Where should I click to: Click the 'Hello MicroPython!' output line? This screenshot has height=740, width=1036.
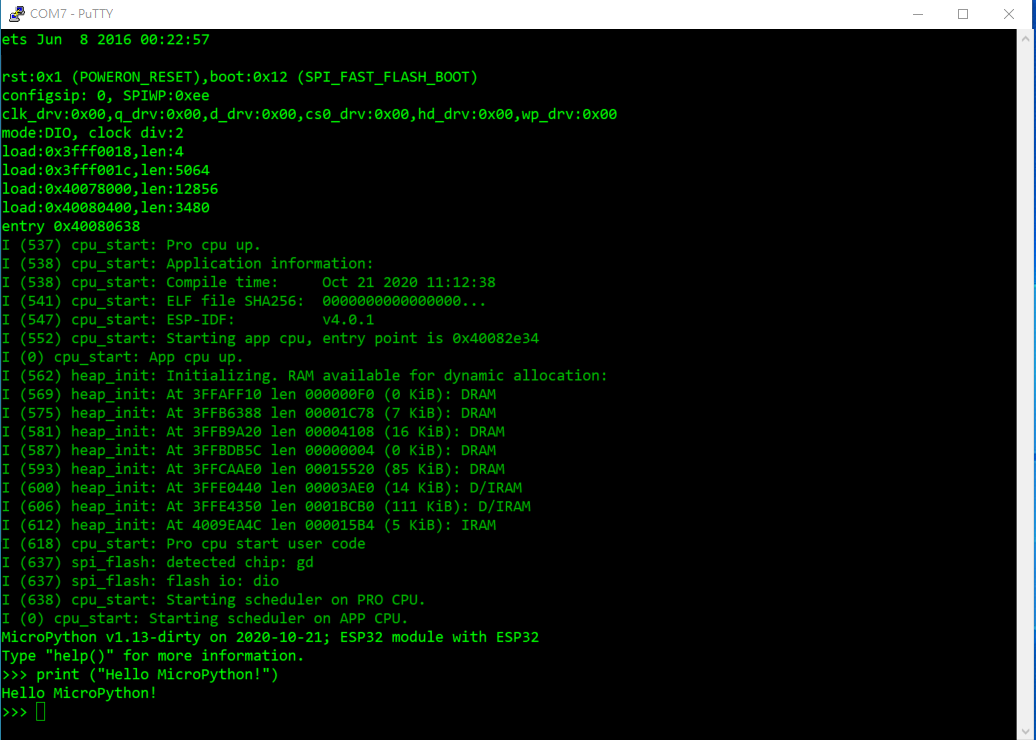(x=79, y=693)
